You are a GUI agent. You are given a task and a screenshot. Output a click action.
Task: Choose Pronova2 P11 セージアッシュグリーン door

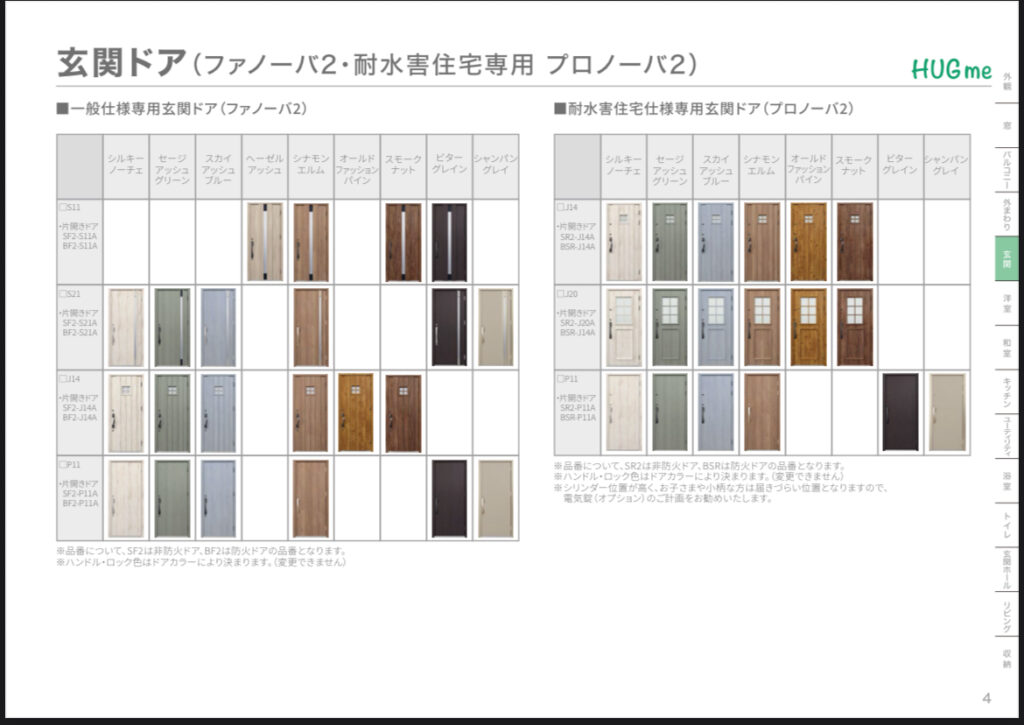coord(670,412)
